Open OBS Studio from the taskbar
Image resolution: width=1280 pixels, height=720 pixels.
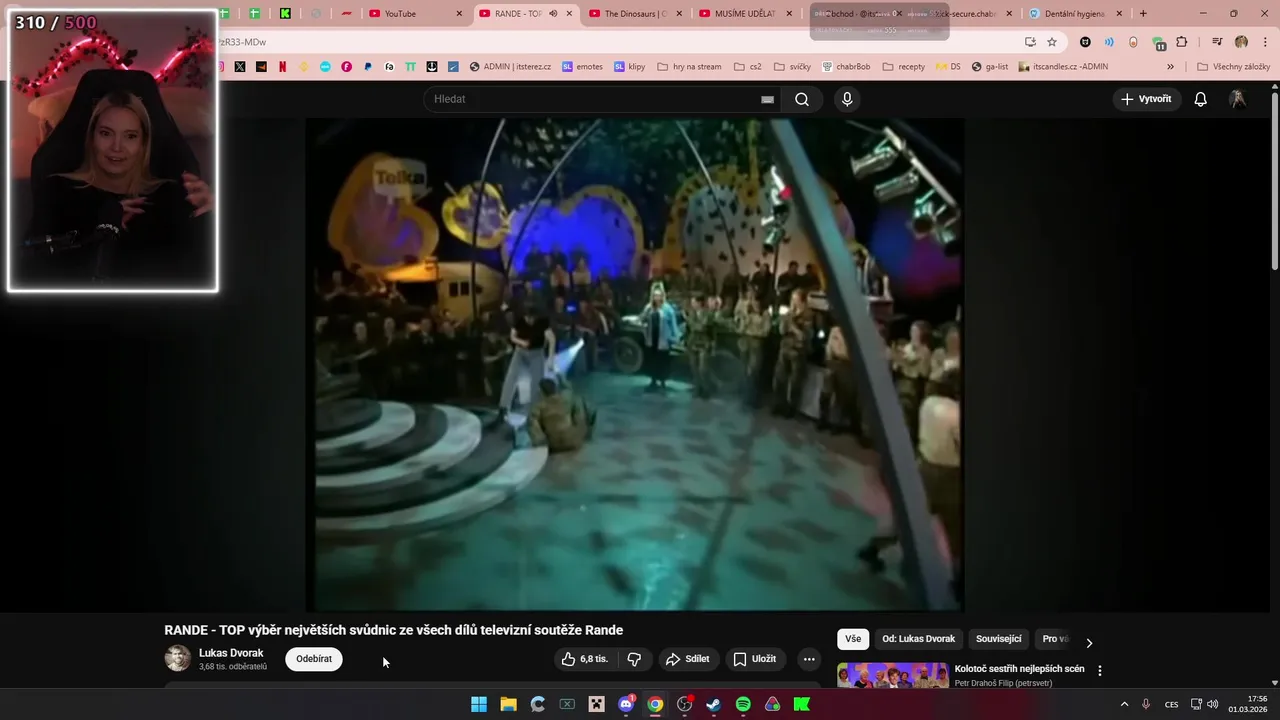tap(684, 704)
